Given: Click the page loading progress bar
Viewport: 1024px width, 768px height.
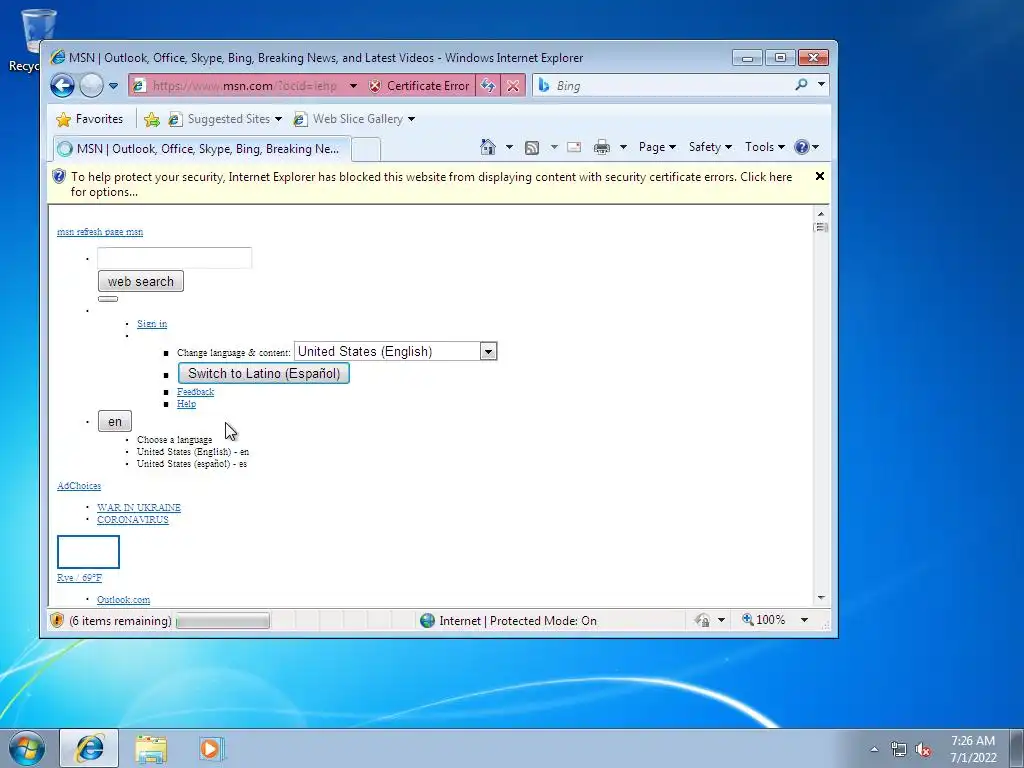Looking at the screenshot, I should coord(223,620).
